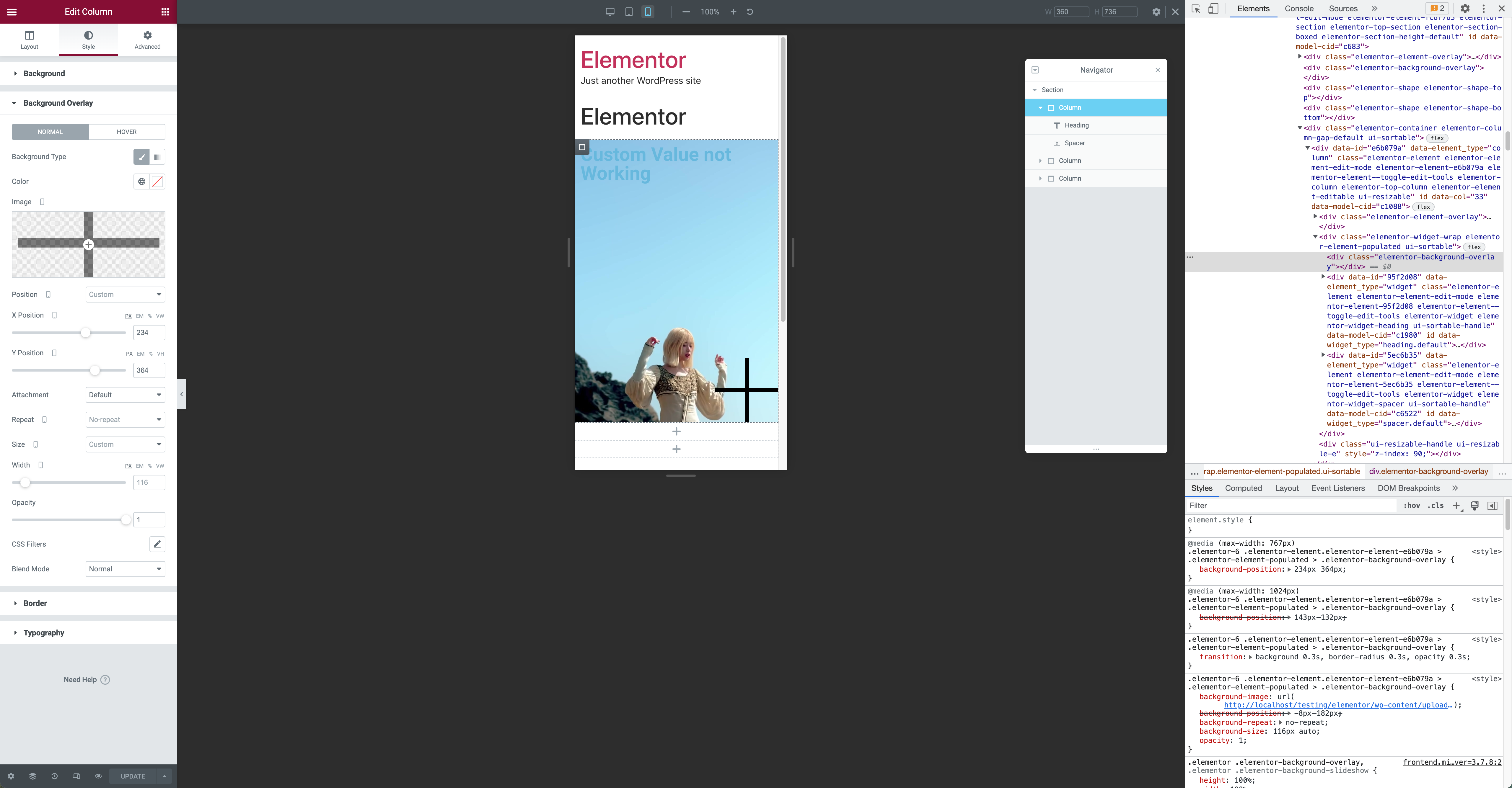Click the Y Position slider handle

pos(95,370)
